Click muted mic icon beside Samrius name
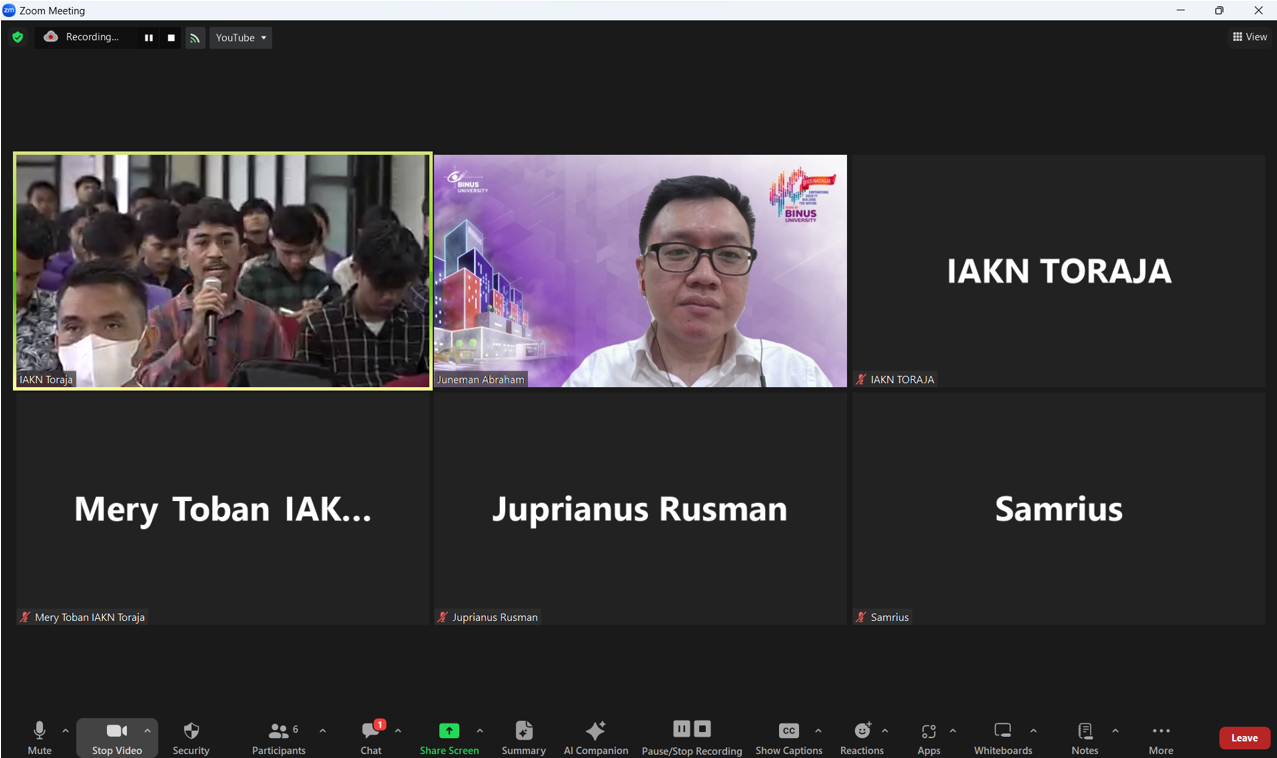The width and height of the screenshot is (1277, 758). point(861,617)
